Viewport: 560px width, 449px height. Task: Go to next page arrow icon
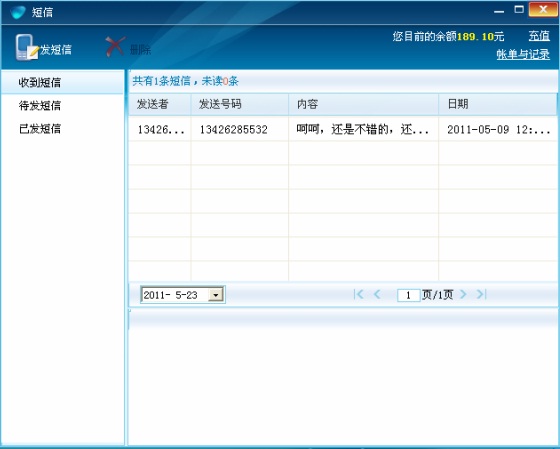[x=463, y=294]
